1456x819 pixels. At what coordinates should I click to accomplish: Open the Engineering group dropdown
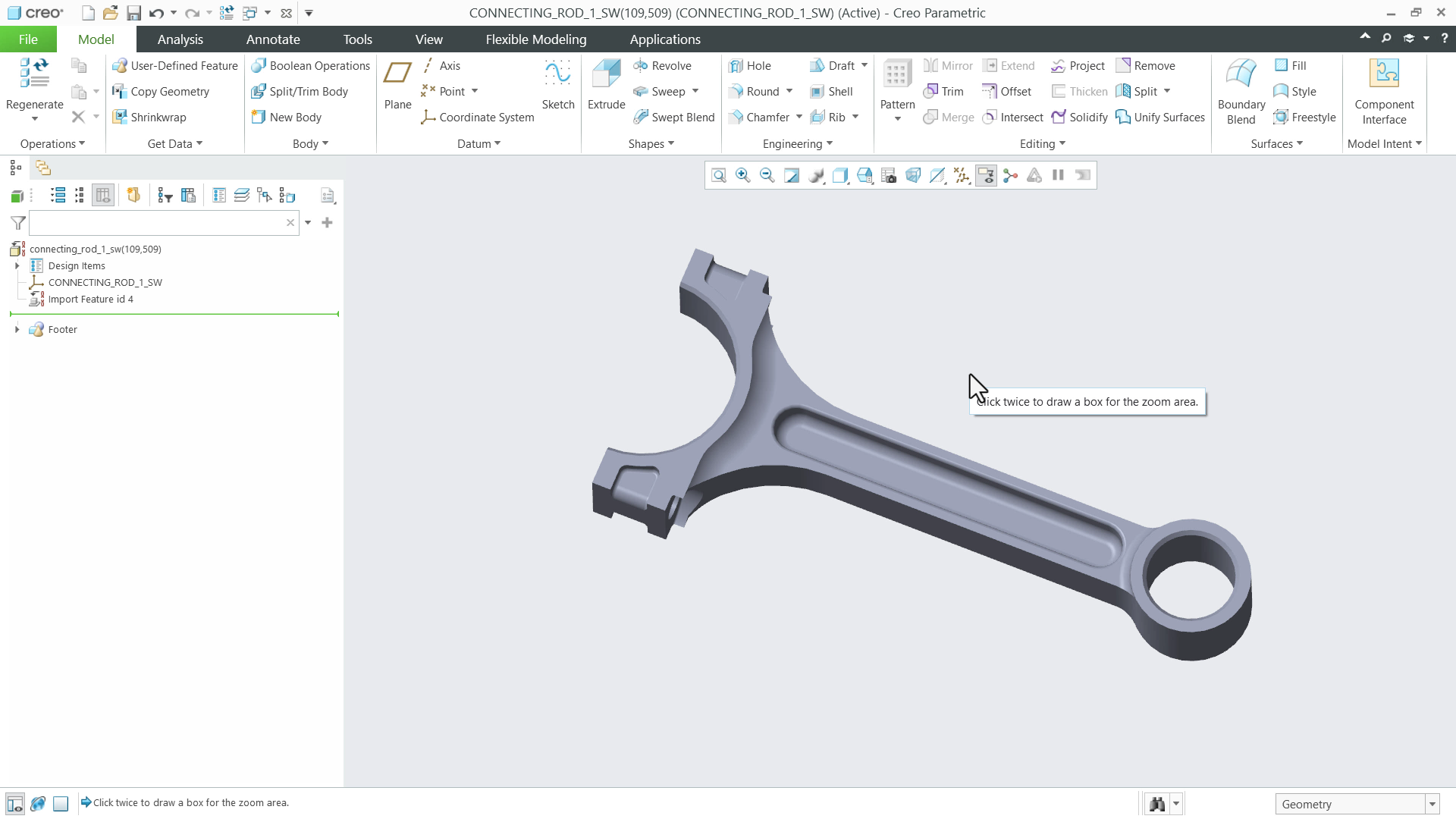797,144
